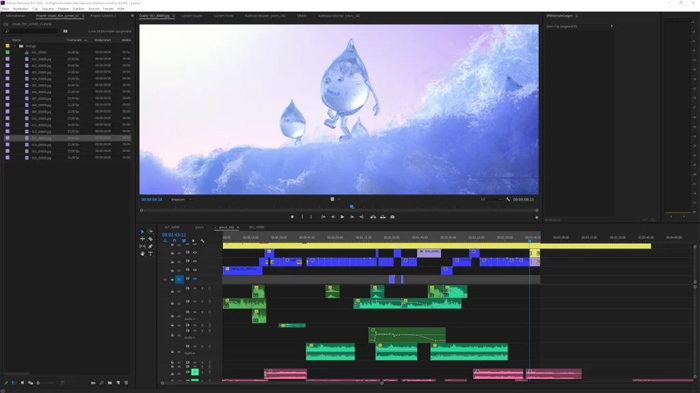Select the Pen tool in timeline toolbar
700x393 pixels.
[x=150, y=246]
